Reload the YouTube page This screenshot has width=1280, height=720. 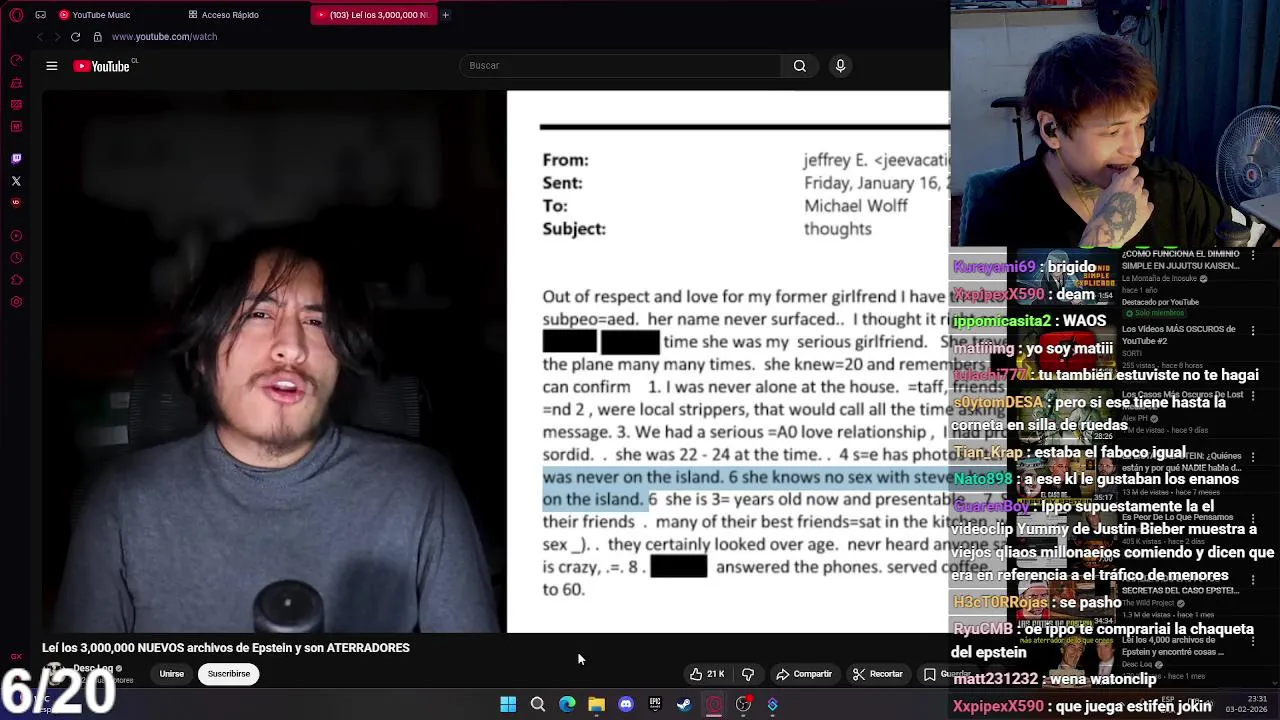75,37
